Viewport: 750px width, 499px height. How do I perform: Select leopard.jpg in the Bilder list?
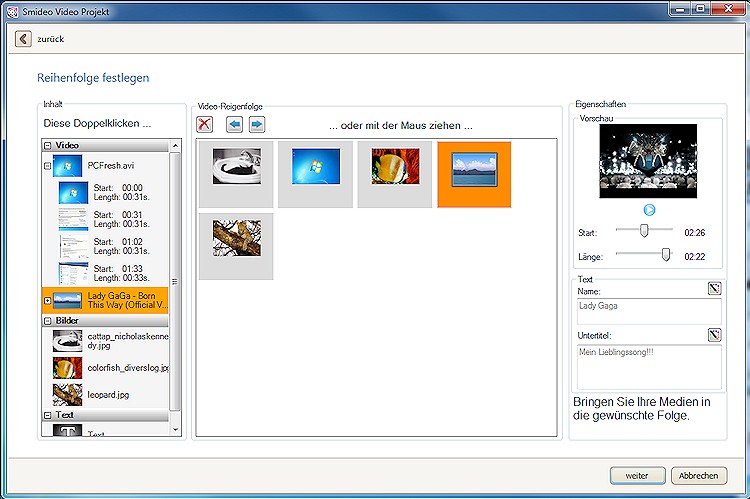[x=110, y=394]
